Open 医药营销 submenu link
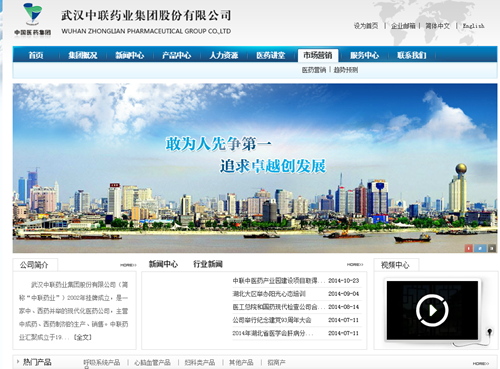The image size is (500, 369). click(314, 70)
